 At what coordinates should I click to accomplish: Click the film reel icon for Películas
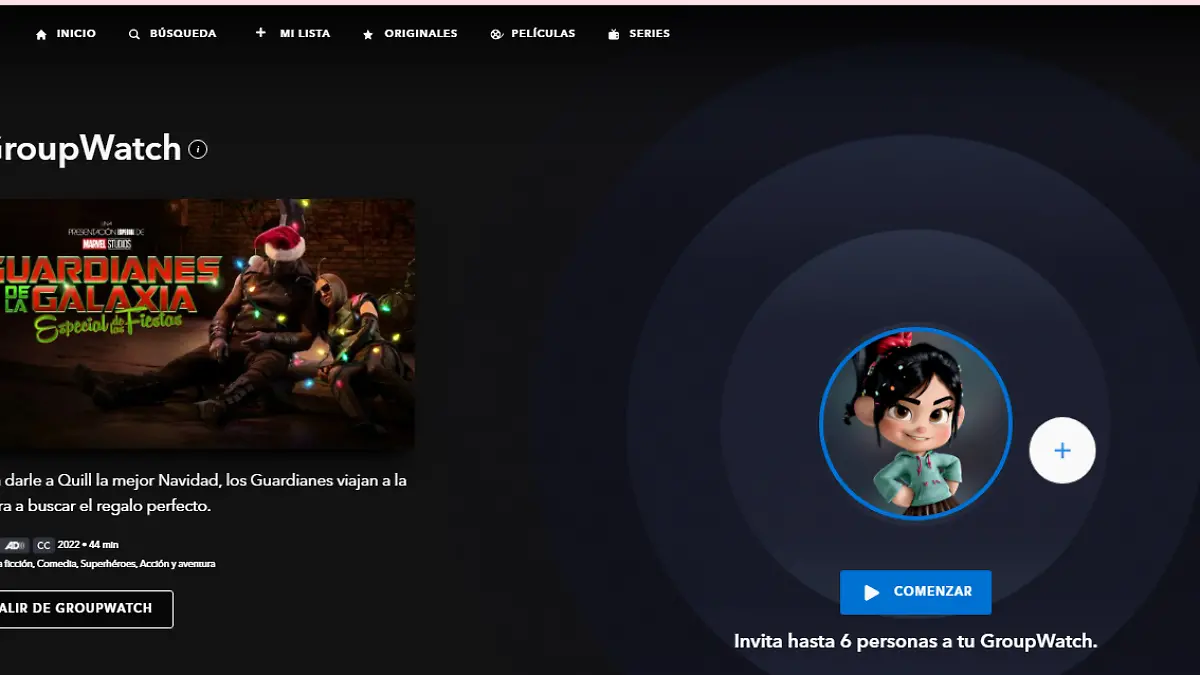point(496,33)
